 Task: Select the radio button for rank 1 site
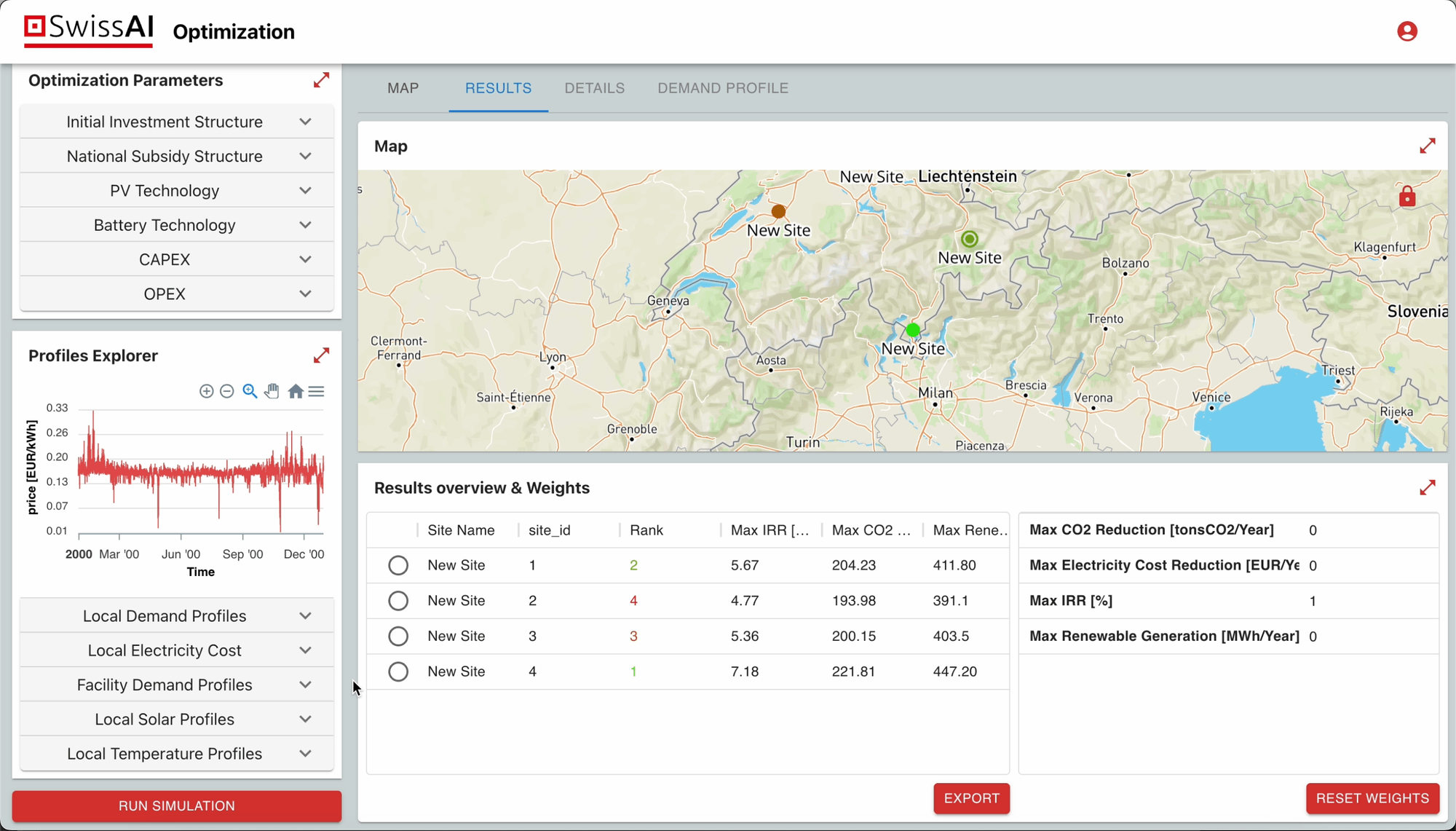(x=398, y=671)
